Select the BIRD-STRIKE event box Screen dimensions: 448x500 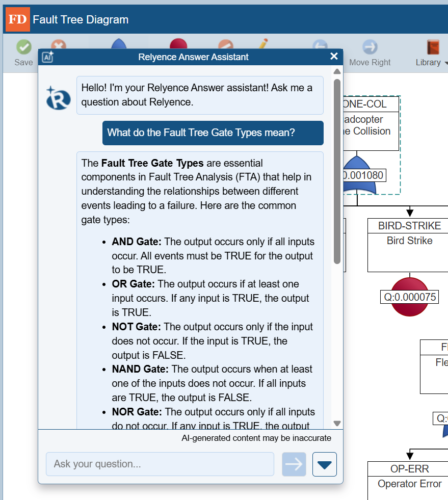[408, 245]
